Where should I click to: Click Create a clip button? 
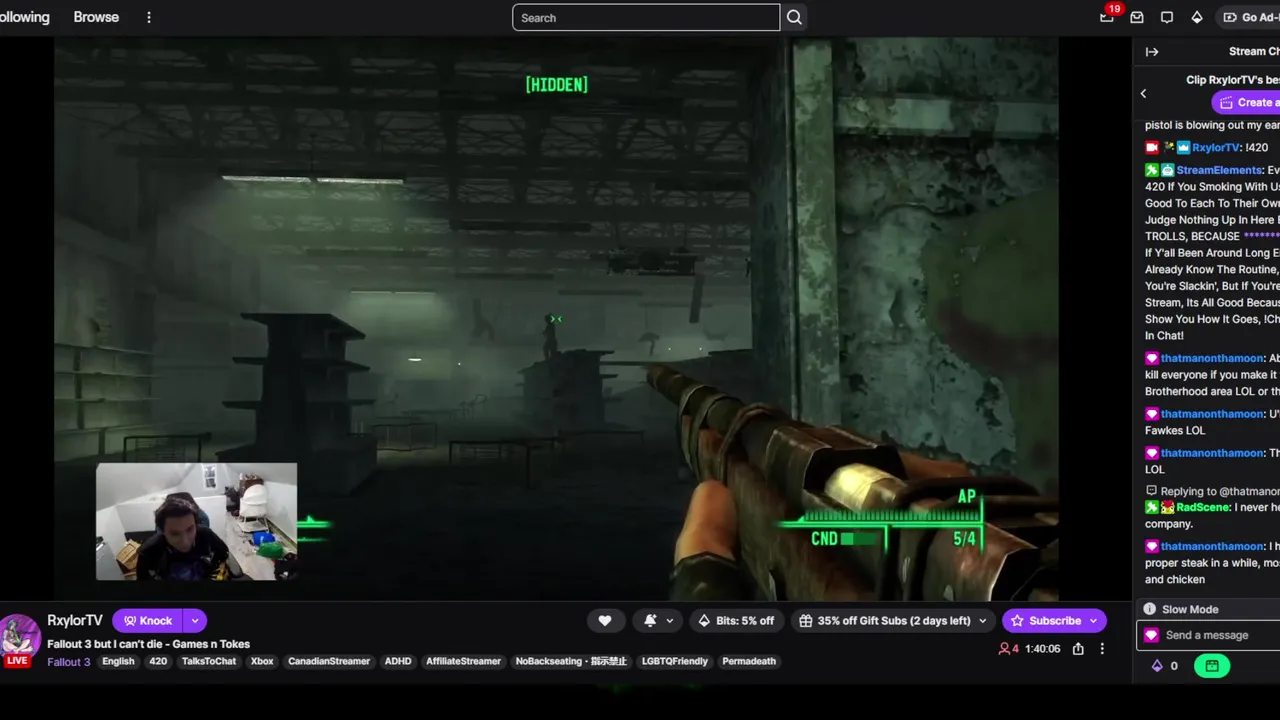click(1246, 102)
